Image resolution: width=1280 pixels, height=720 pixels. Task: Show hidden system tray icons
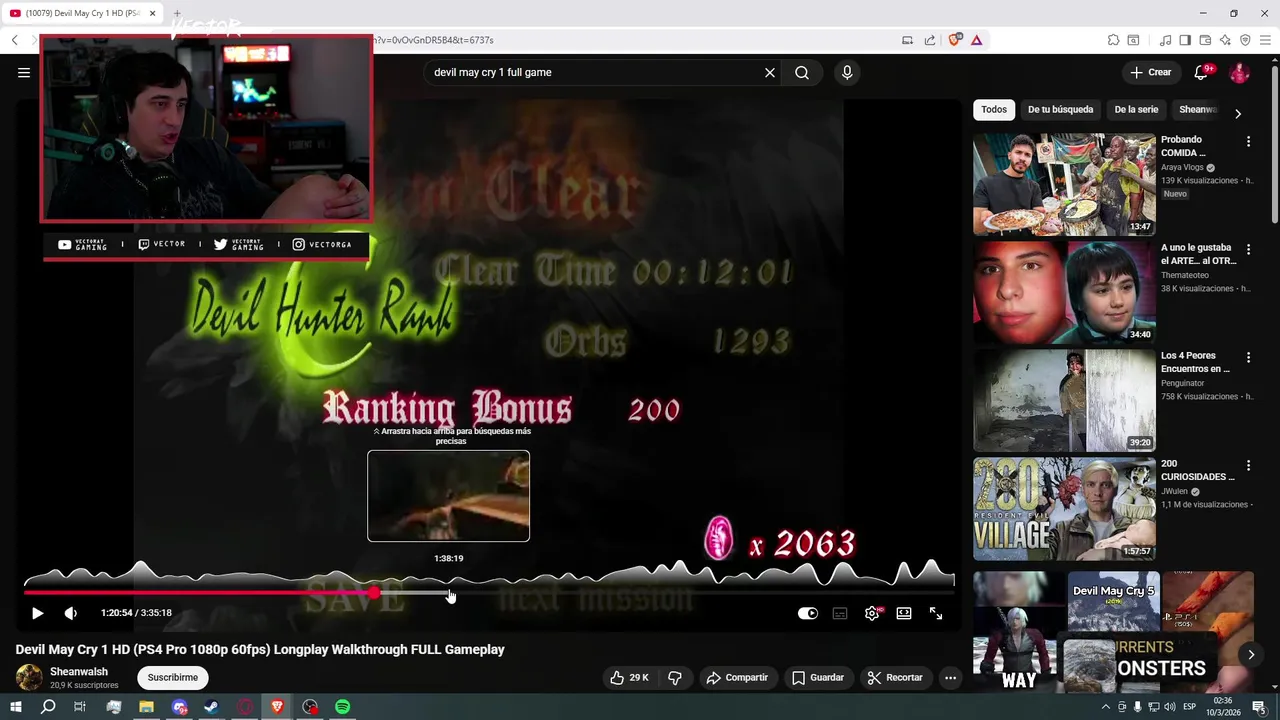pos(1105,707)
